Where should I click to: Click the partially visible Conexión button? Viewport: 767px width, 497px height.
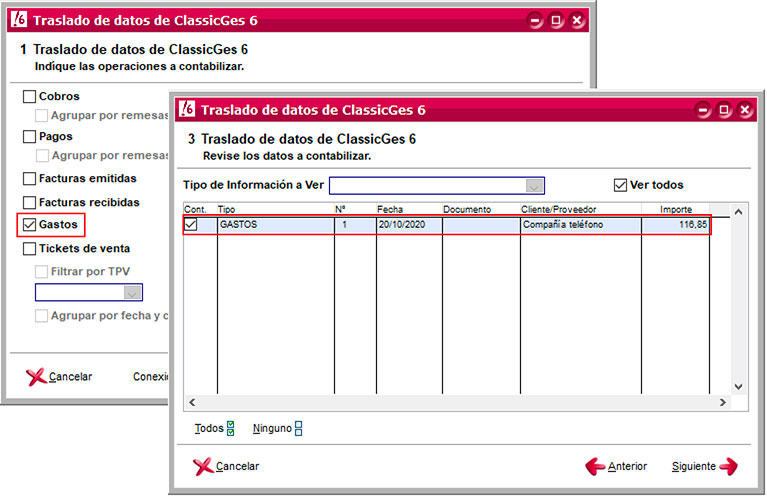pyautogui.click(x=150, y=377)
